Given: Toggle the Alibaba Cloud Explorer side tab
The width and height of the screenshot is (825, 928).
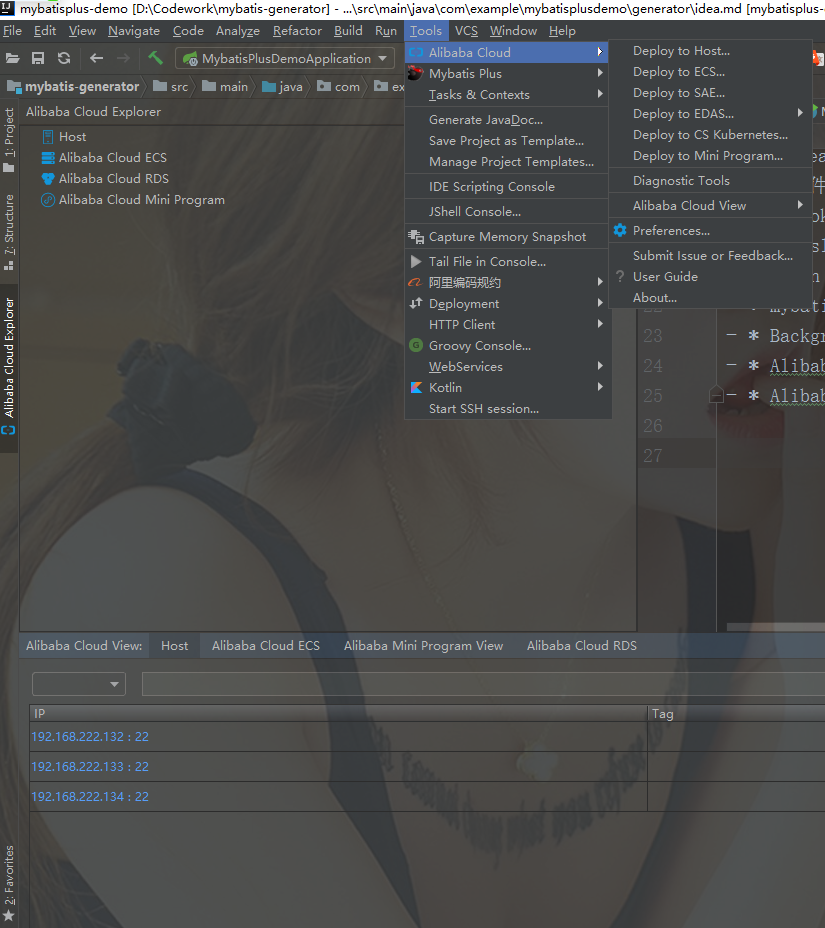Looking at the screenshot, I should pos(9,367).
